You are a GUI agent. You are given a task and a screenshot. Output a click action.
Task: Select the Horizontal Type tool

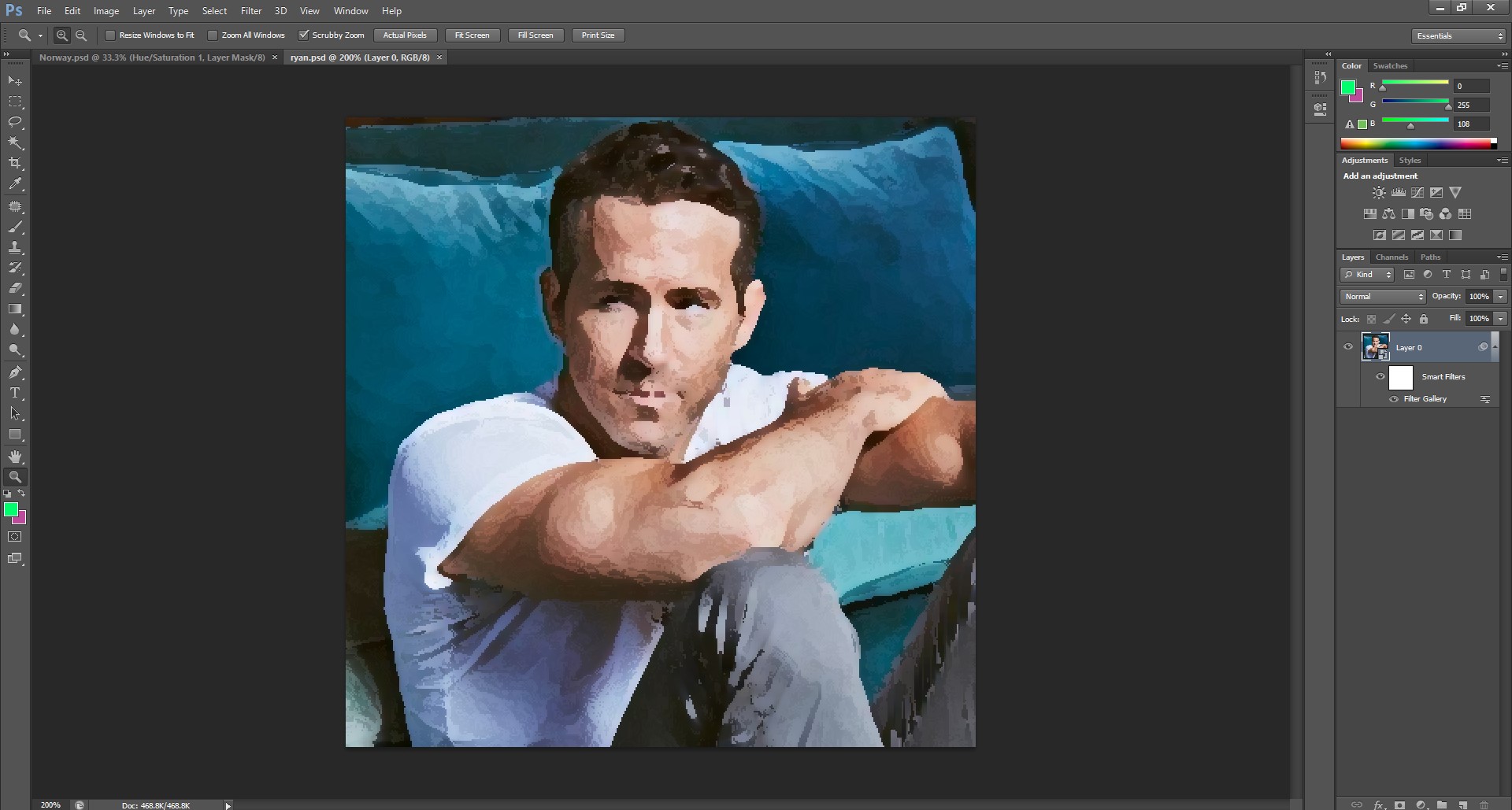coord(15,393)
